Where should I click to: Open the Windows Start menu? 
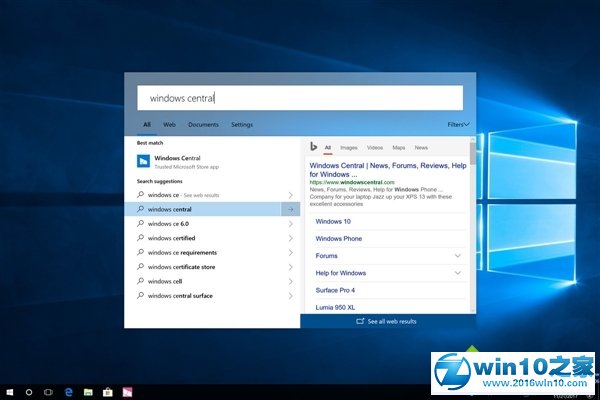click(x=9, y=390)
